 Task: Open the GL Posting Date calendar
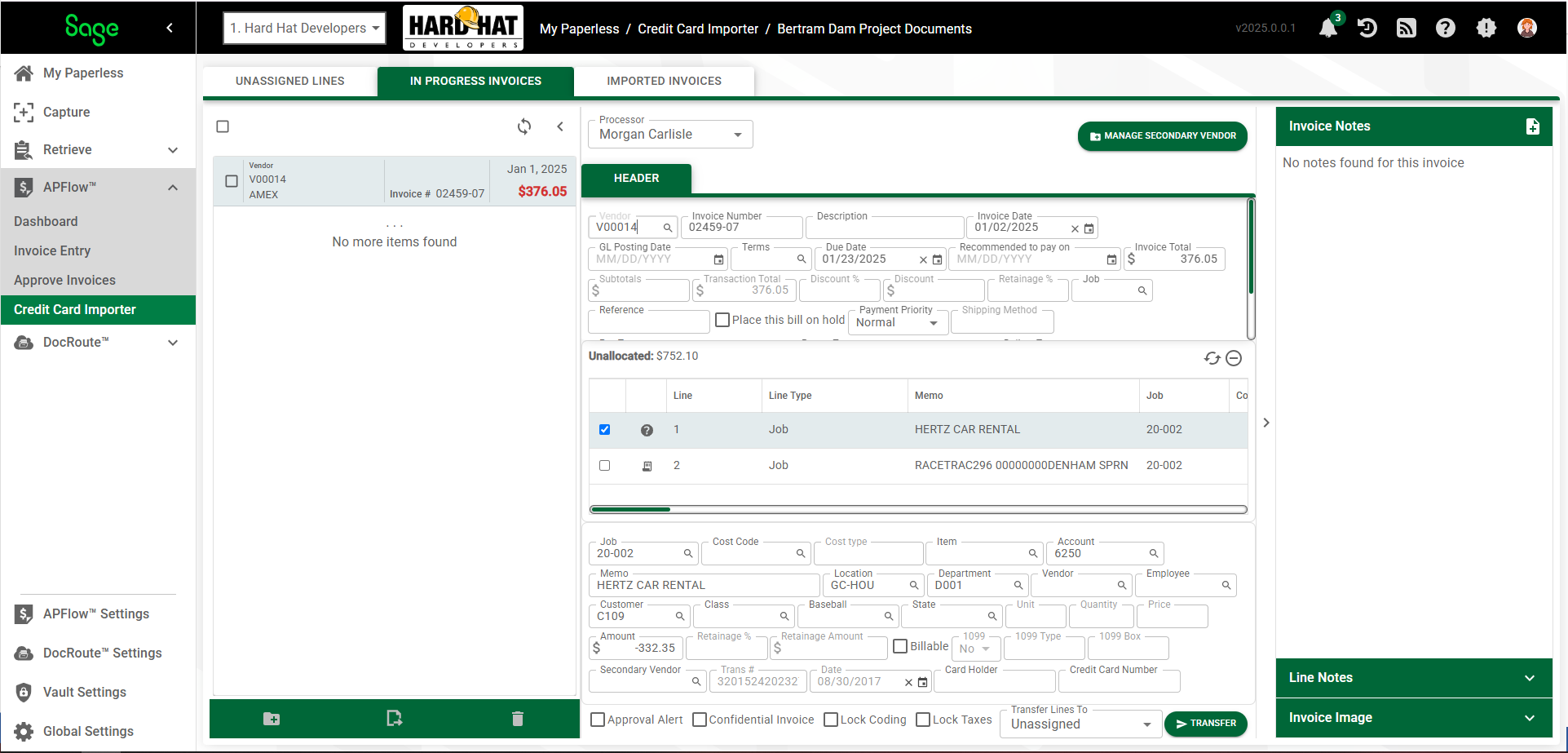[x=718, y=259]
